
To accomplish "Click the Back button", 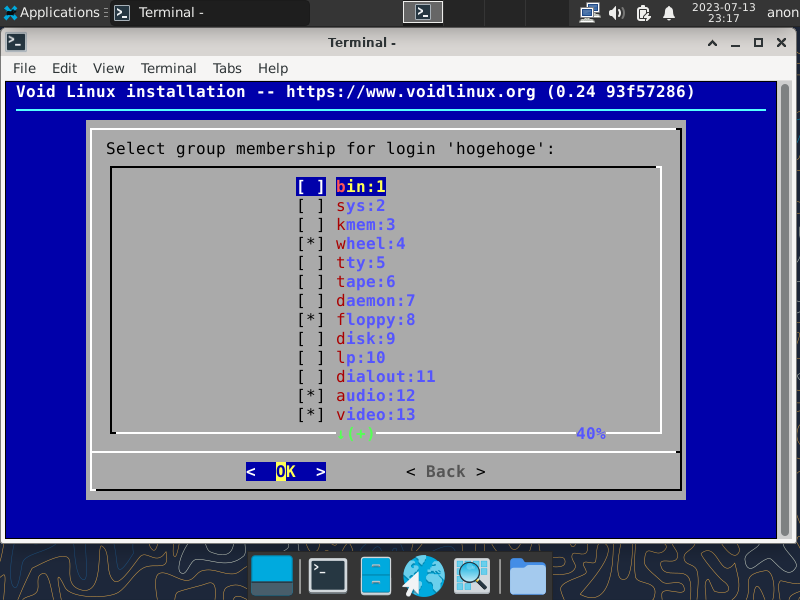I will point(445,472).
